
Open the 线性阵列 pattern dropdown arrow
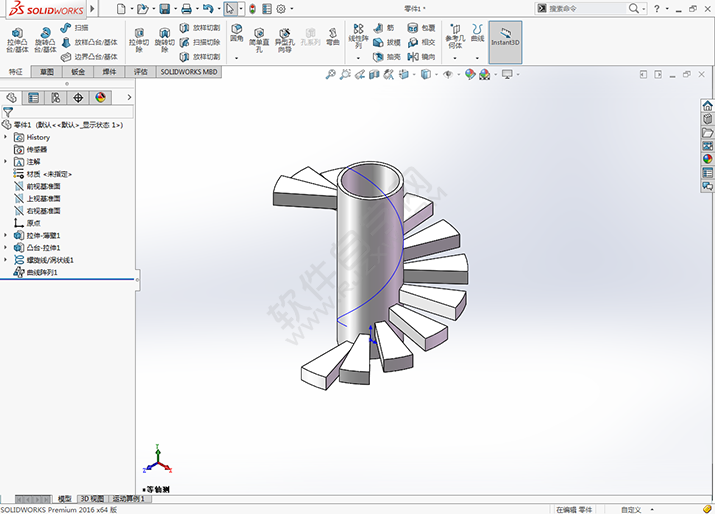357,58
